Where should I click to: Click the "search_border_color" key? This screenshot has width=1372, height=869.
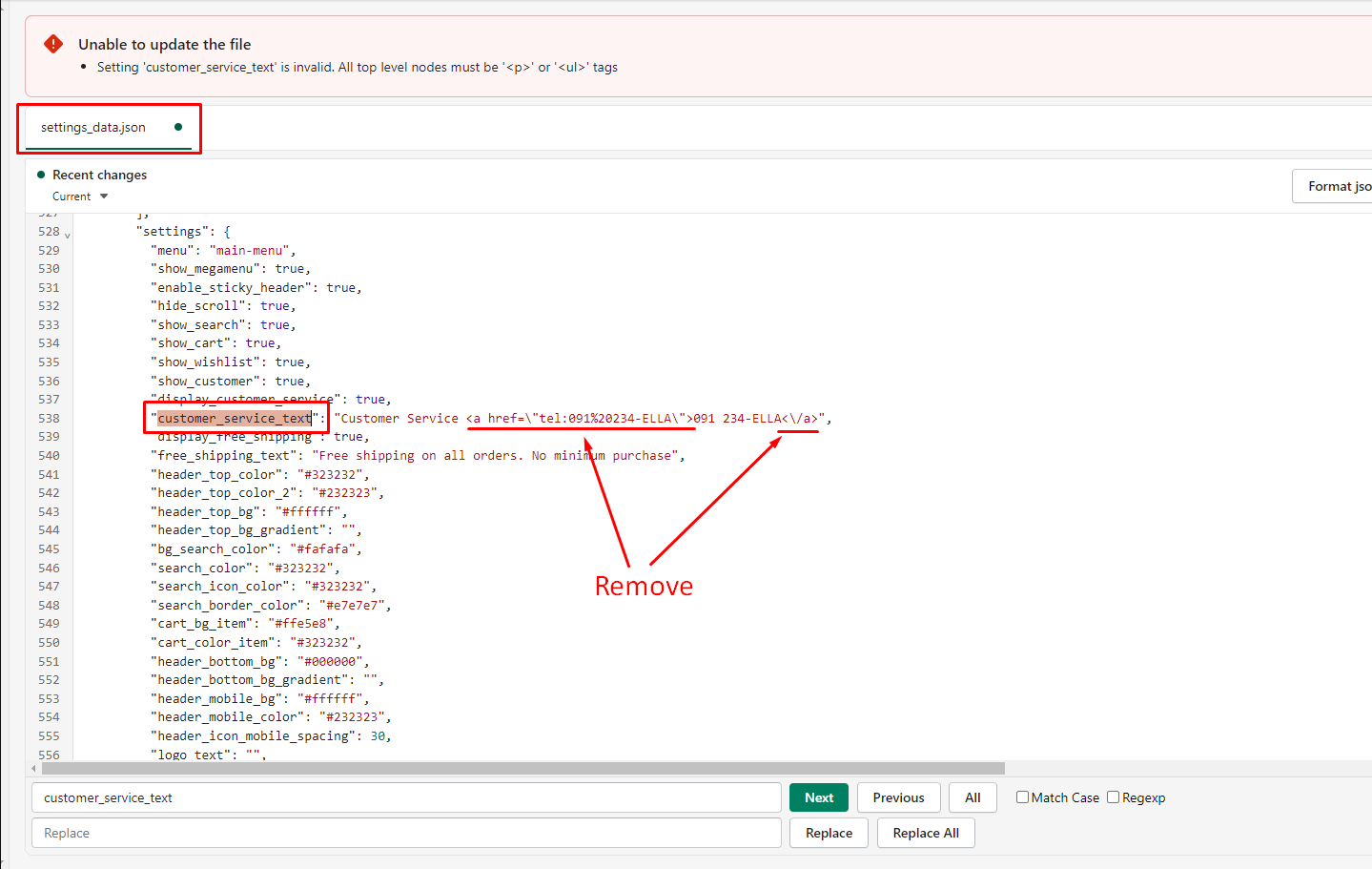point(227,605)
